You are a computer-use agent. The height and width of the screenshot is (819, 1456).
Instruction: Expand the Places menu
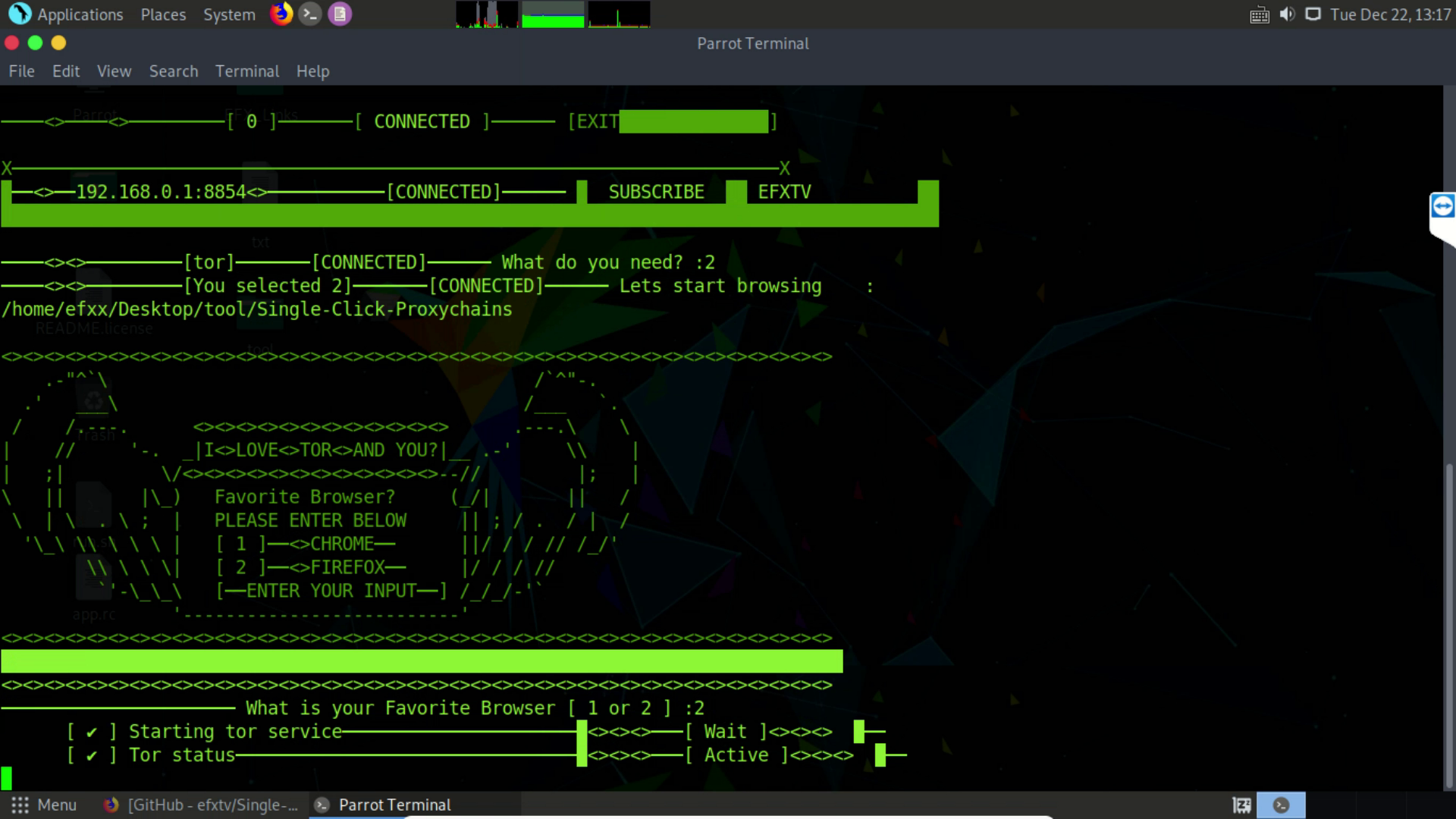click(x=163, y=14)
